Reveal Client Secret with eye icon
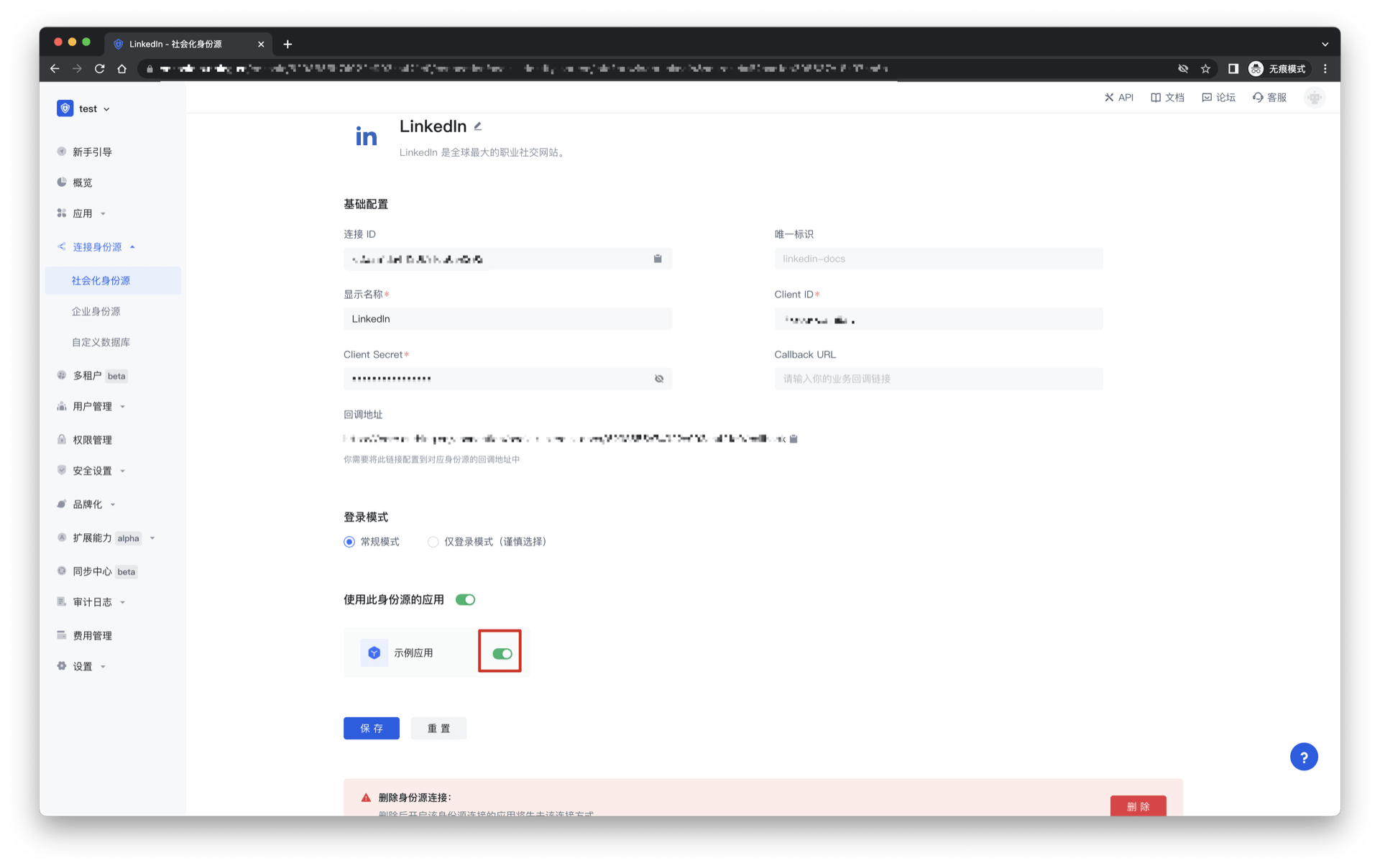 point(658,379)
